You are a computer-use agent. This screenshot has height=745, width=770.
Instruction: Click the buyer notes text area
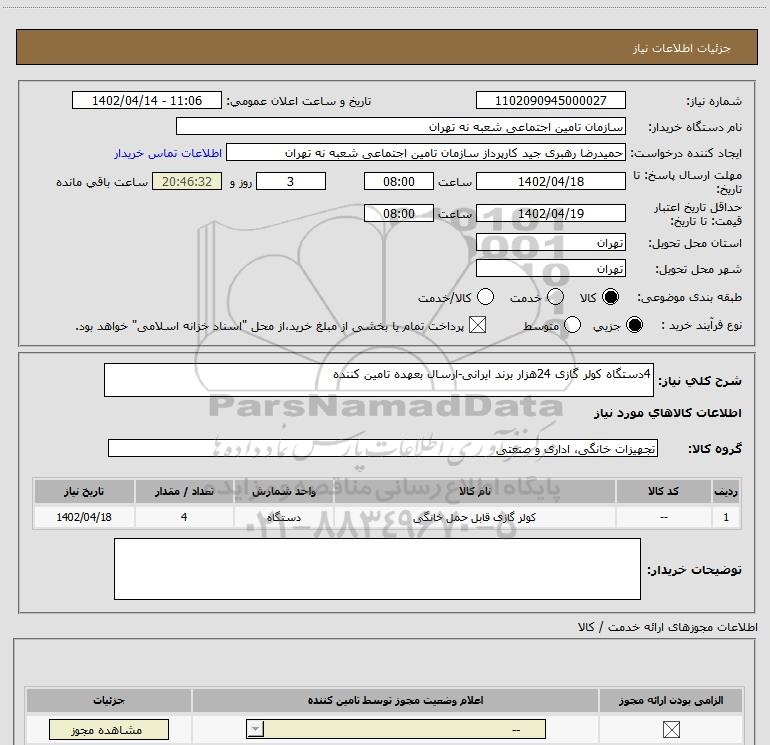377,569
